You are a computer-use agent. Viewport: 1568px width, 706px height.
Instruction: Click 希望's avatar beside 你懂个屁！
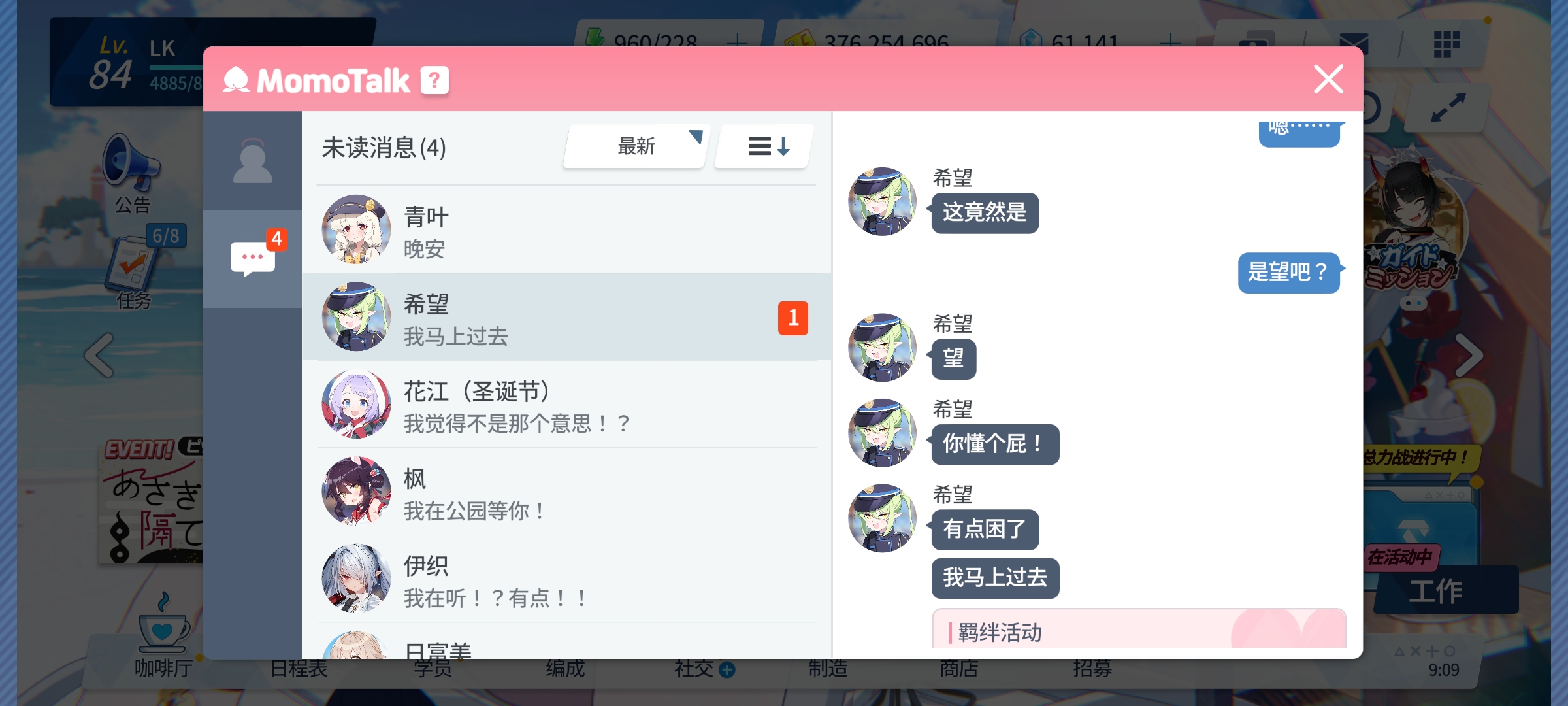[x=882, y=433]
